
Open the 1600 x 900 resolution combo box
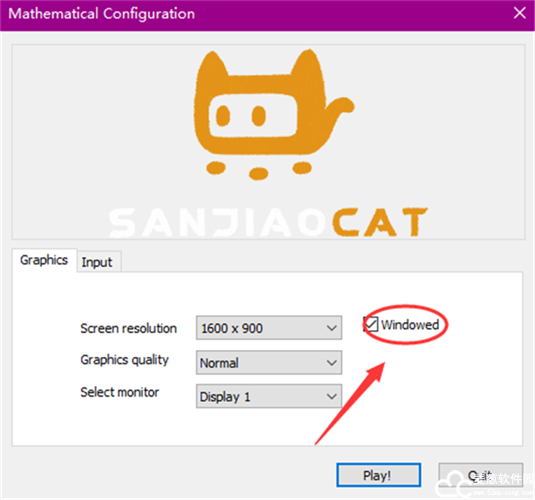tap(269, 328)
